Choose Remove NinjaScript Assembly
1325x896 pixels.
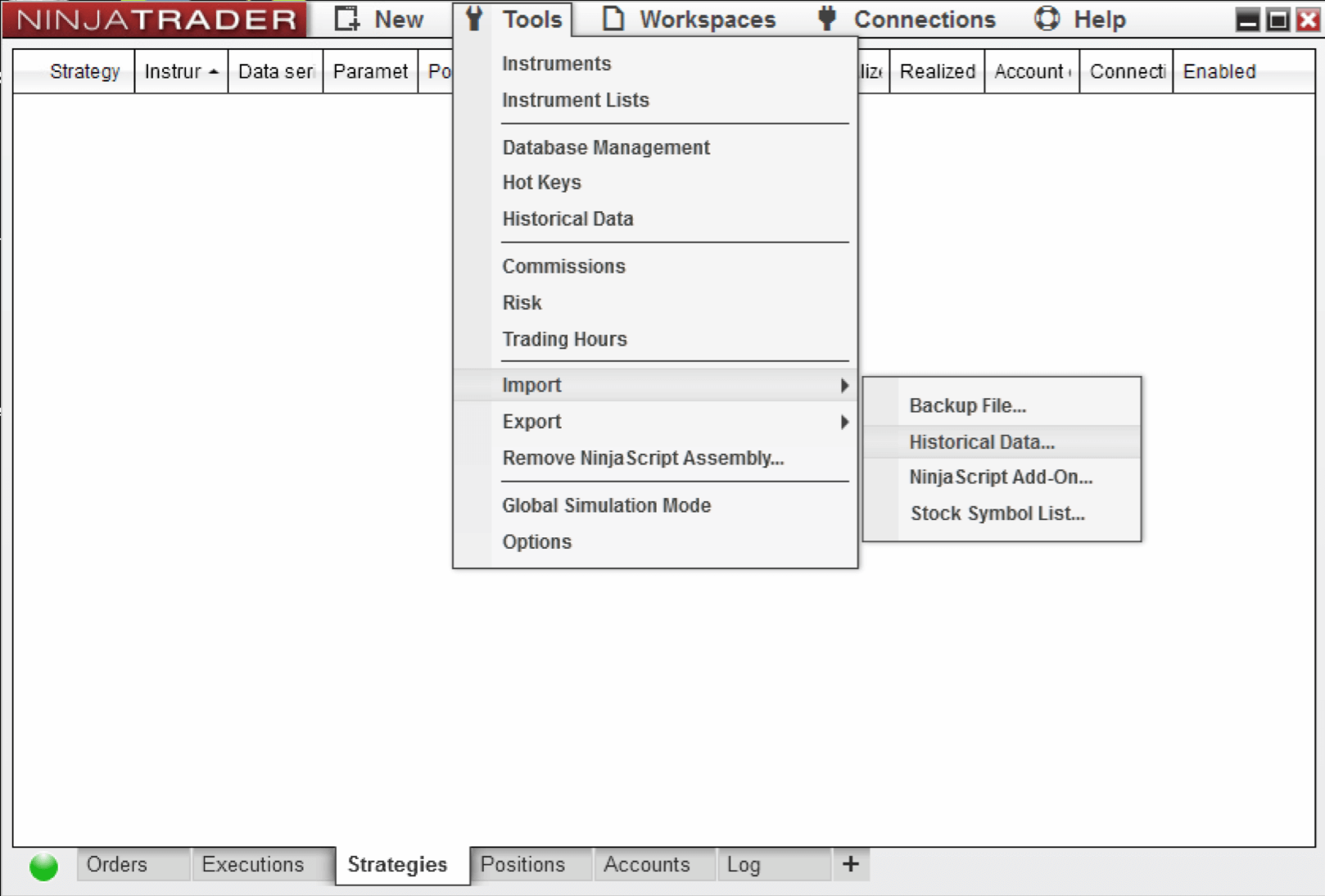[643, 458]
